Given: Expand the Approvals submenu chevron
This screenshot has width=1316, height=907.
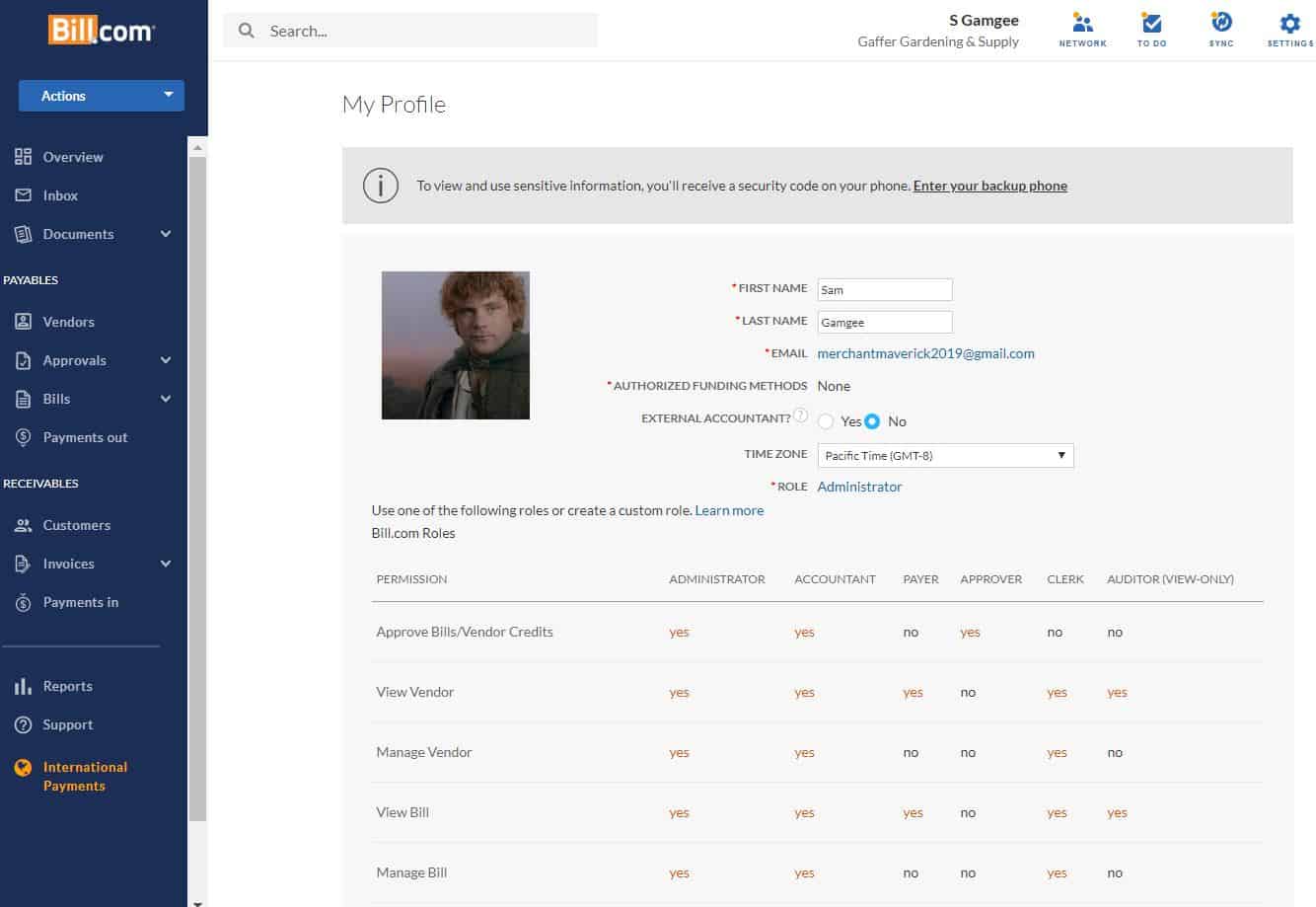Looking at the screenshot, I should (166, 360).
